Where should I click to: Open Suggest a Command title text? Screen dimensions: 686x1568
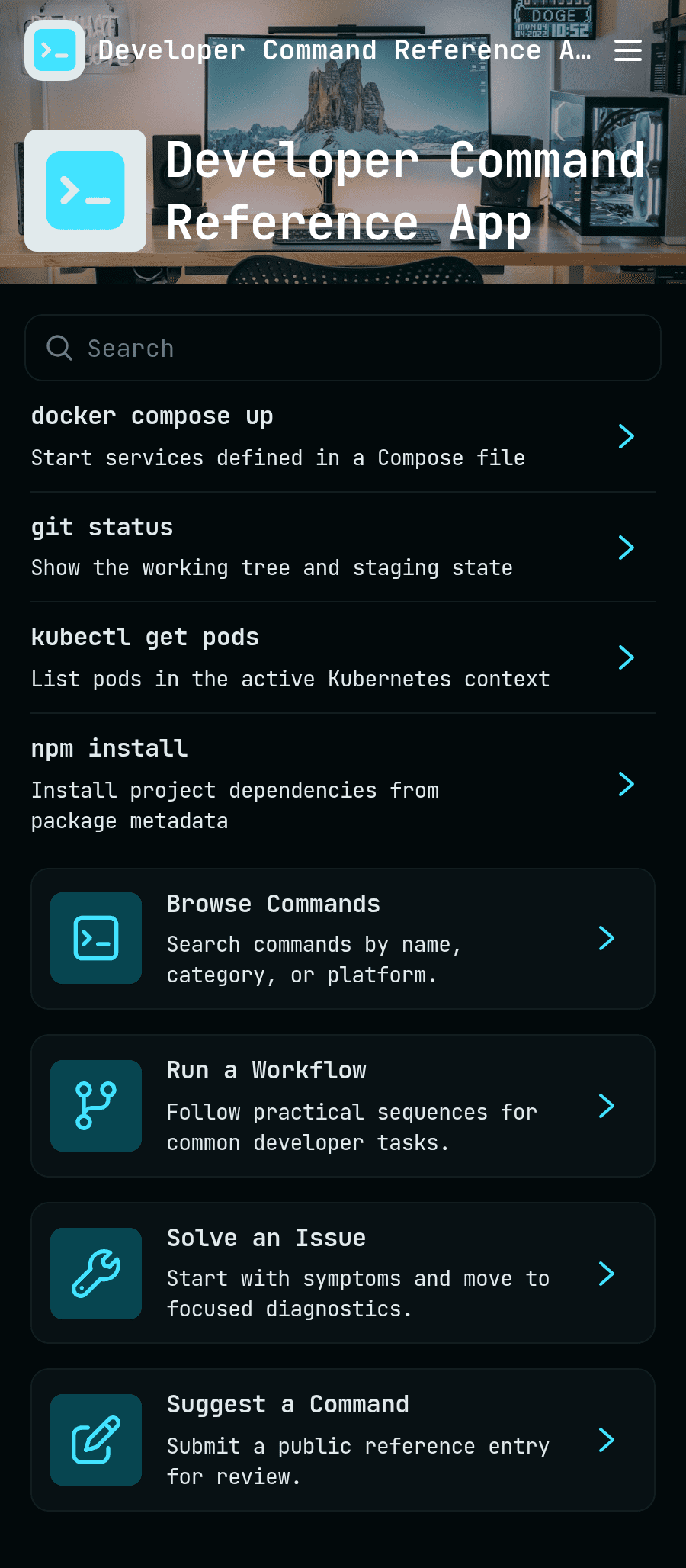[x=288, y=1404]
